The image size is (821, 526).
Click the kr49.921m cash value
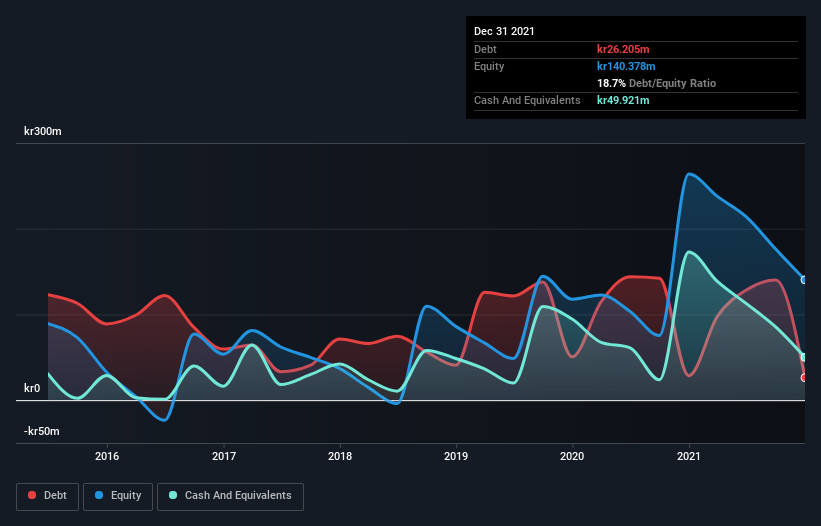pos(623,100)
